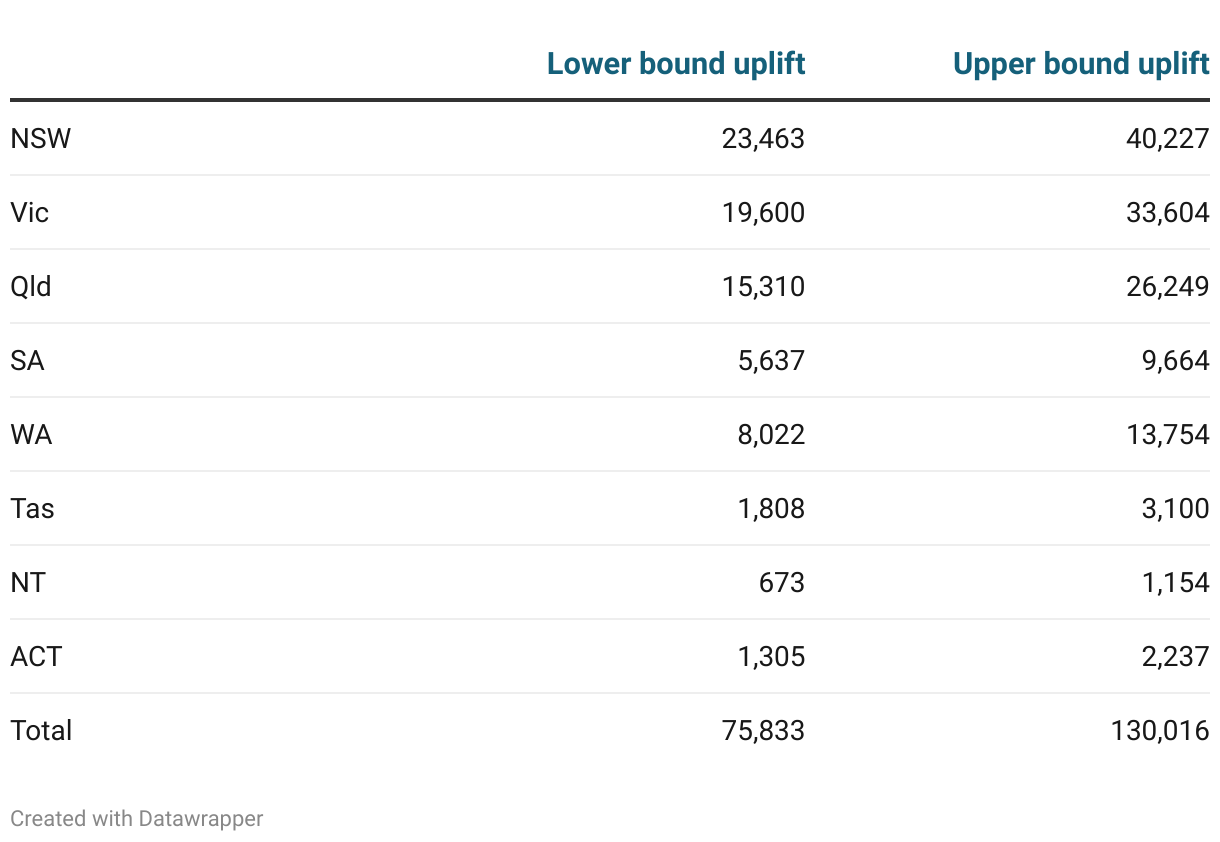Click Qld lower bound value 15,310
The height and width of the screenshot is (842, 1220).
(x=763, y=286)
